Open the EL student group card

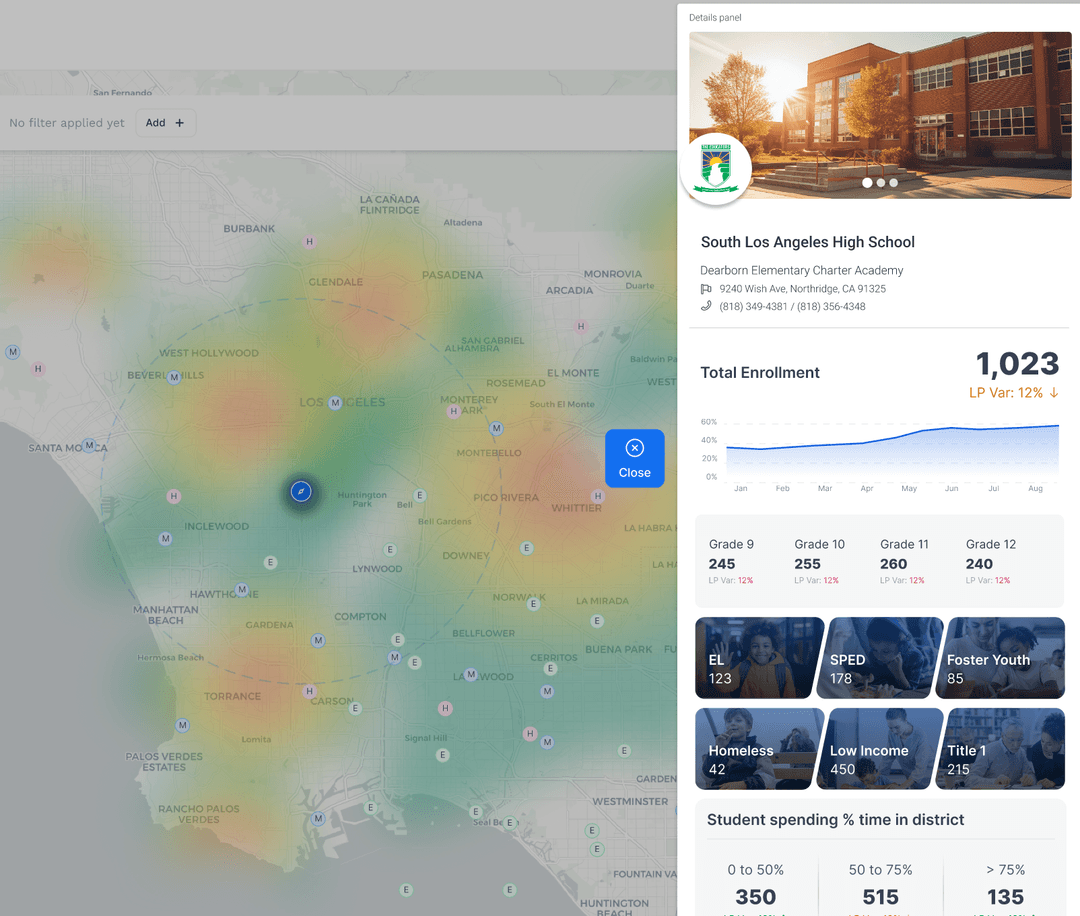[757, 658]
